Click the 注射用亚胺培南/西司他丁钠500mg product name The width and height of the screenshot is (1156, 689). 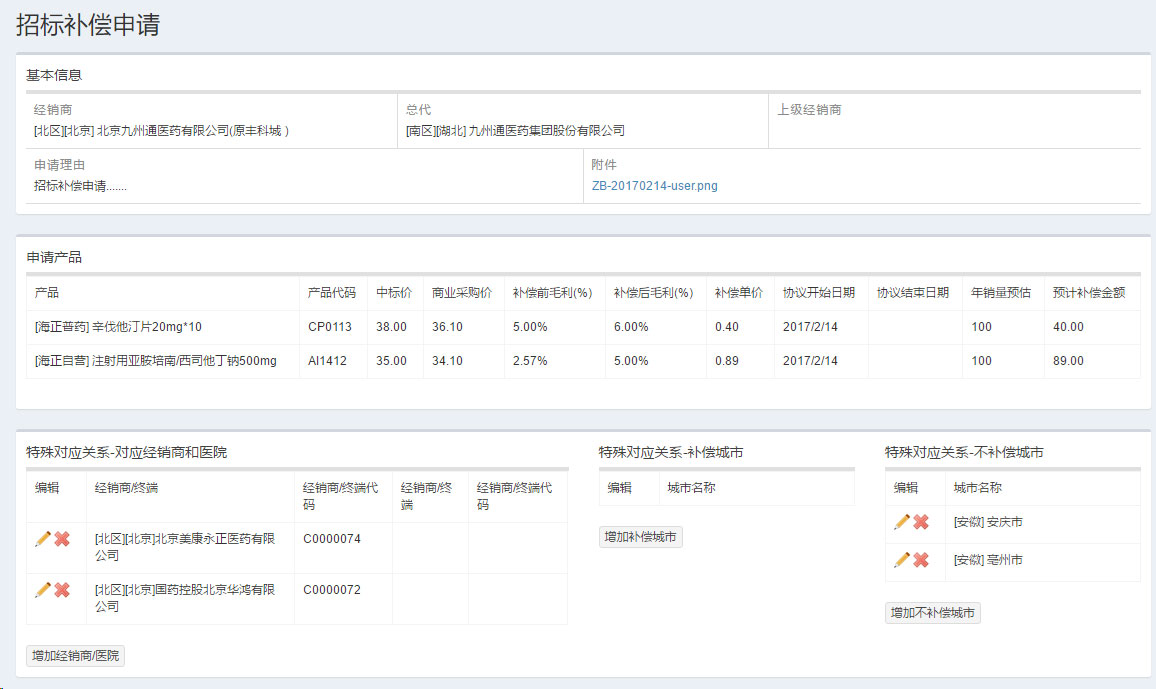pyautogui.click(x=183, y=361)
